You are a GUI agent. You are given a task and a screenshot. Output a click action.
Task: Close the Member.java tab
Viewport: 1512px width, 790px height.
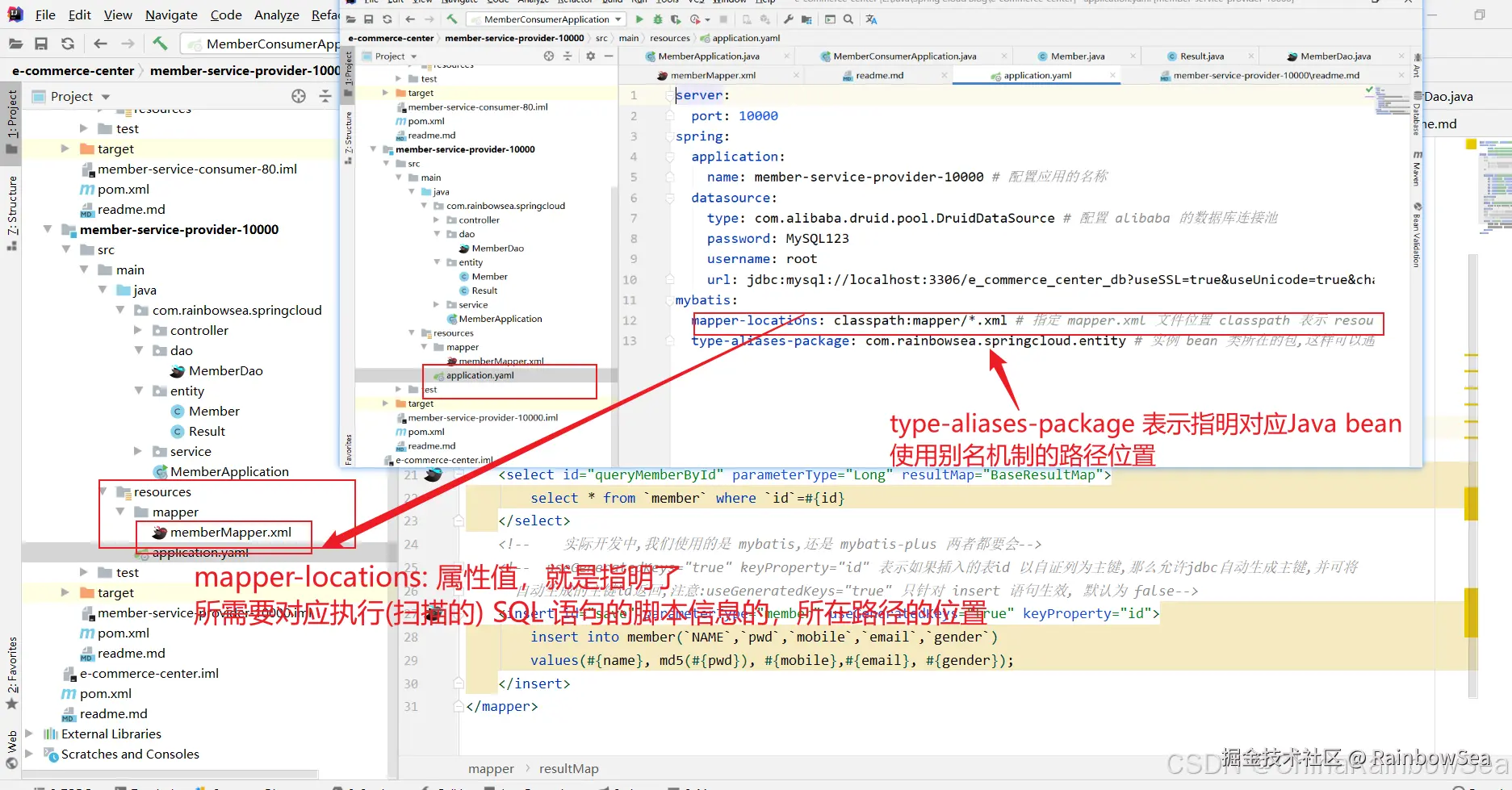(1133, 56)
